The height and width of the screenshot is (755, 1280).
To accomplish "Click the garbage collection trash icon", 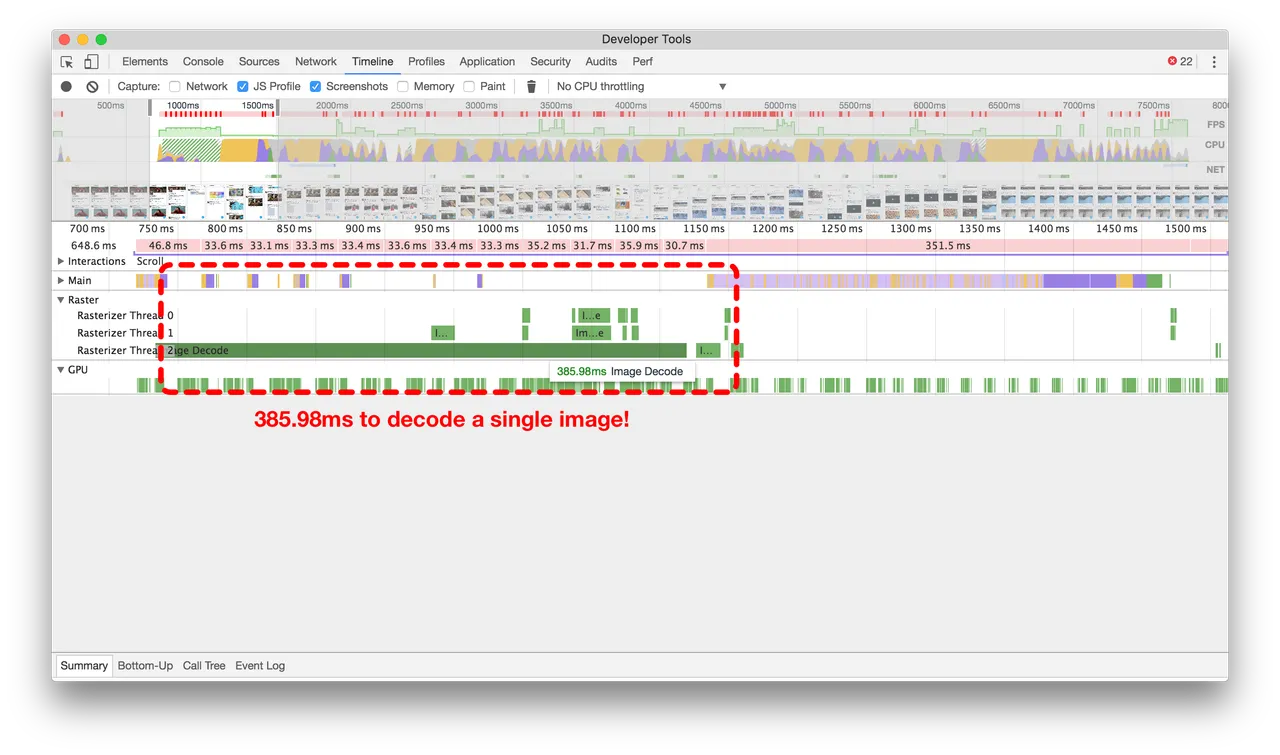I will pyautogui.click(x=532, y=87).
